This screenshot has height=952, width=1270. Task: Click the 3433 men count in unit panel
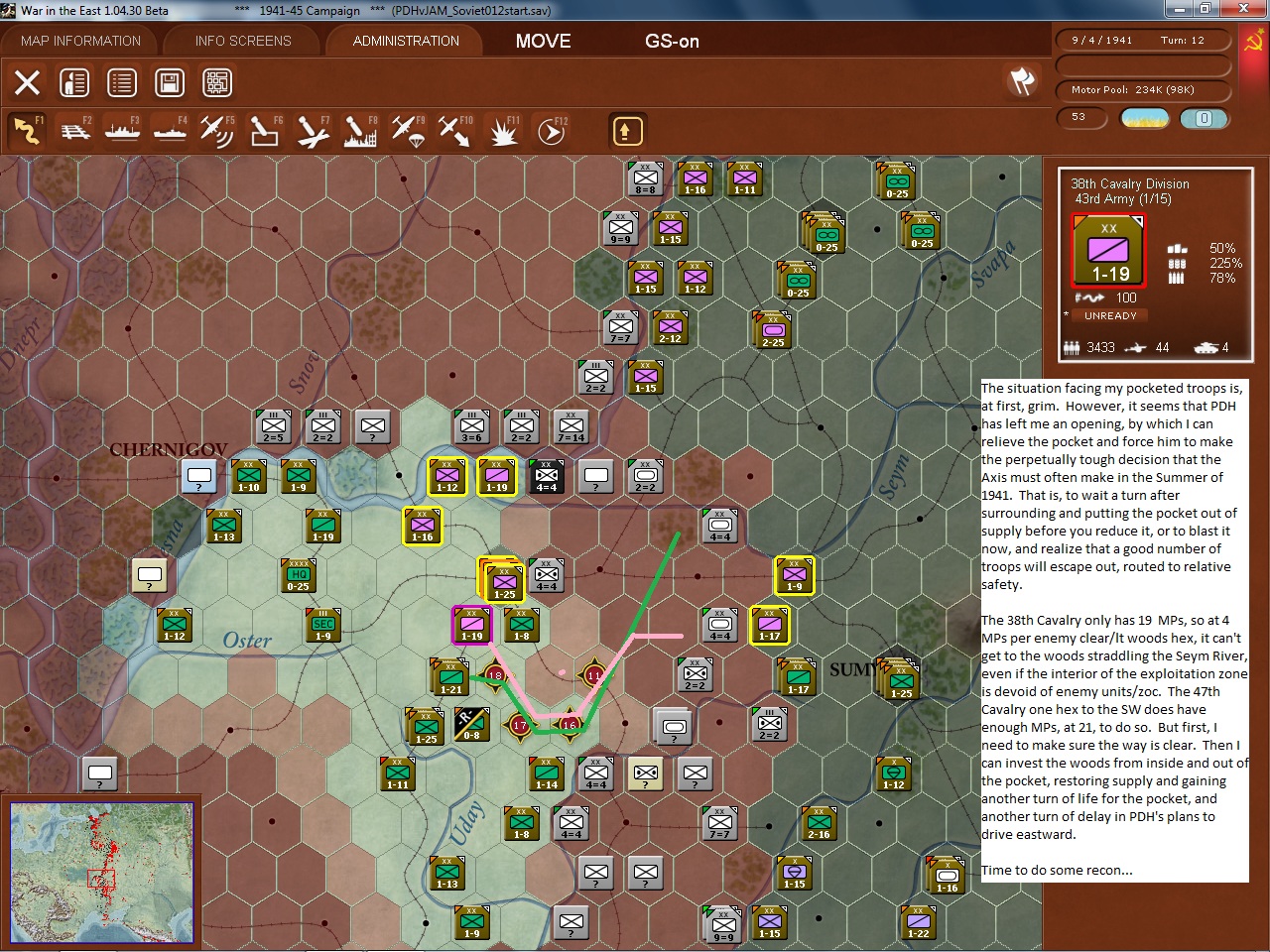[1100, 347]
